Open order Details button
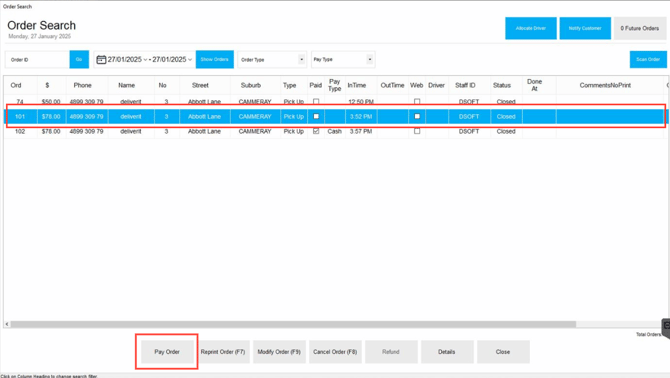 (x=447, y=352)
